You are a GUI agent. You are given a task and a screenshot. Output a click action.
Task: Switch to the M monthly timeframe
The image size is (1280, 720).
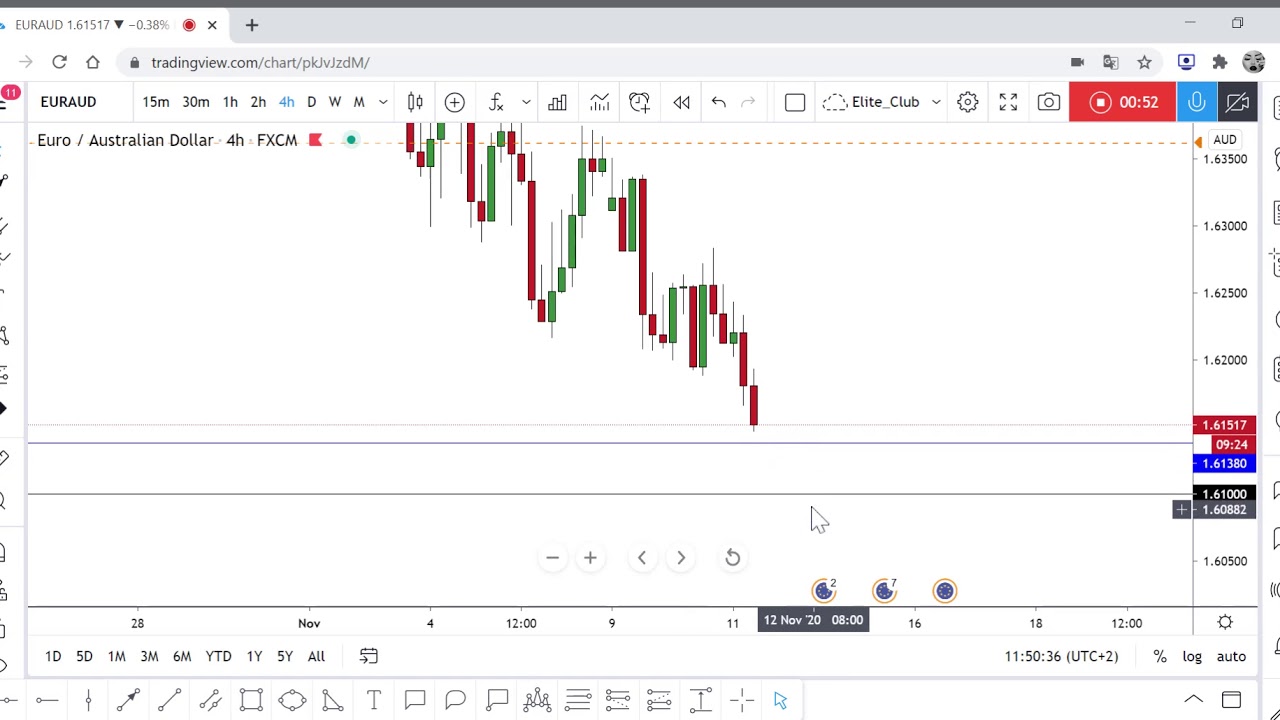coord(359,102)
